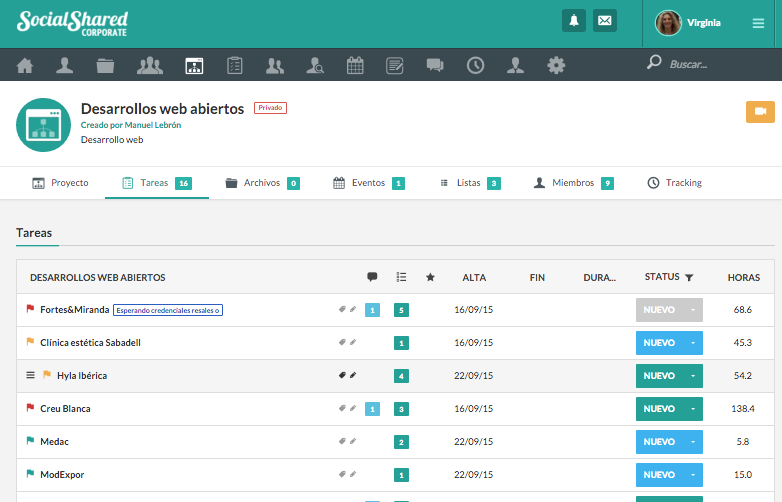Expand NUEVO status dropdown for Creu Blanca

pyautogui.click(x=692, y=409)
